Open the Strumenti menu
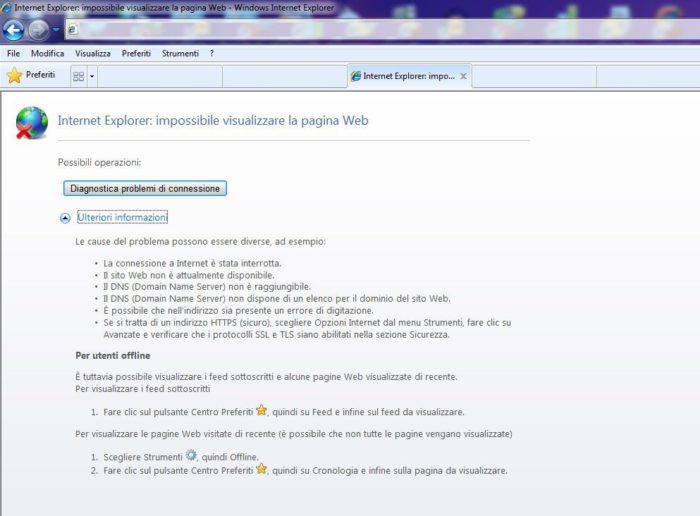Image resolution: width=700 pixels, height=516 pixels. pos(180,54)
